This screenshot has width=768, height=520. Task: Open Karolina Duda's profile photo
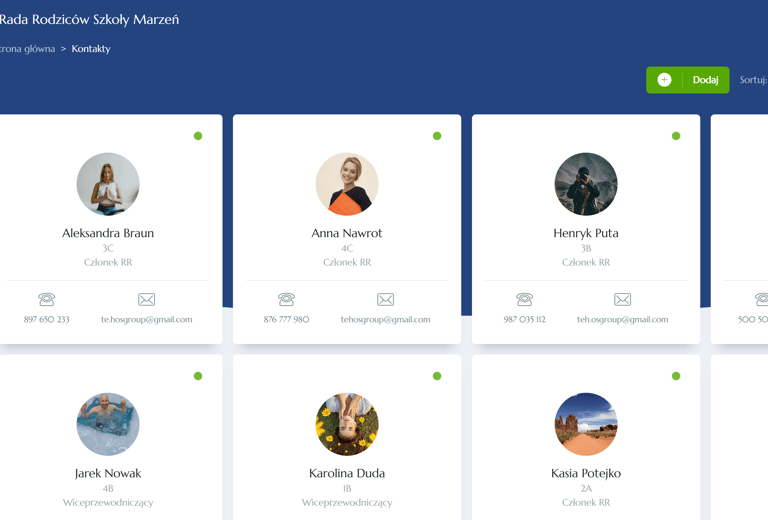[x=347, y=424]
